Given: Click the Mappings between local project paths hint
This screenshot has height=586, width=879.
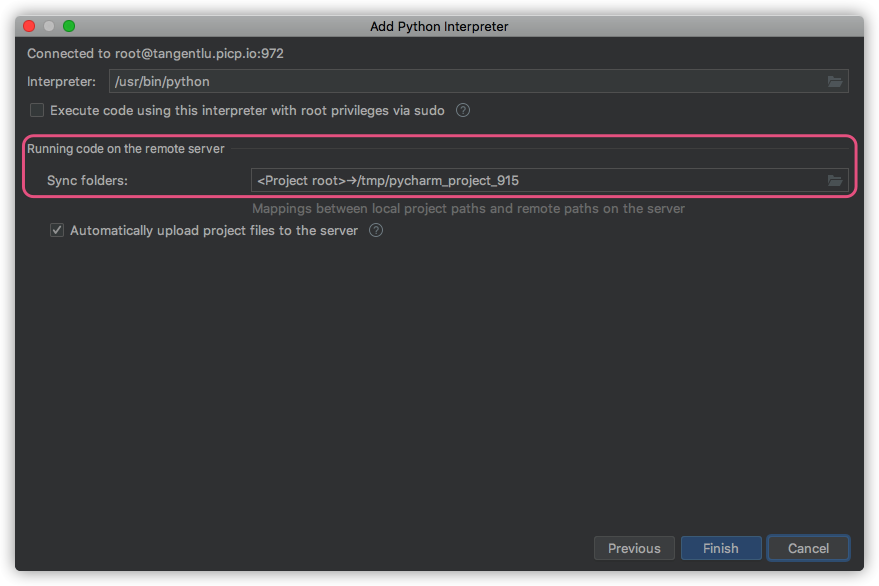Looking at the screenshot, I should (468, 209).
